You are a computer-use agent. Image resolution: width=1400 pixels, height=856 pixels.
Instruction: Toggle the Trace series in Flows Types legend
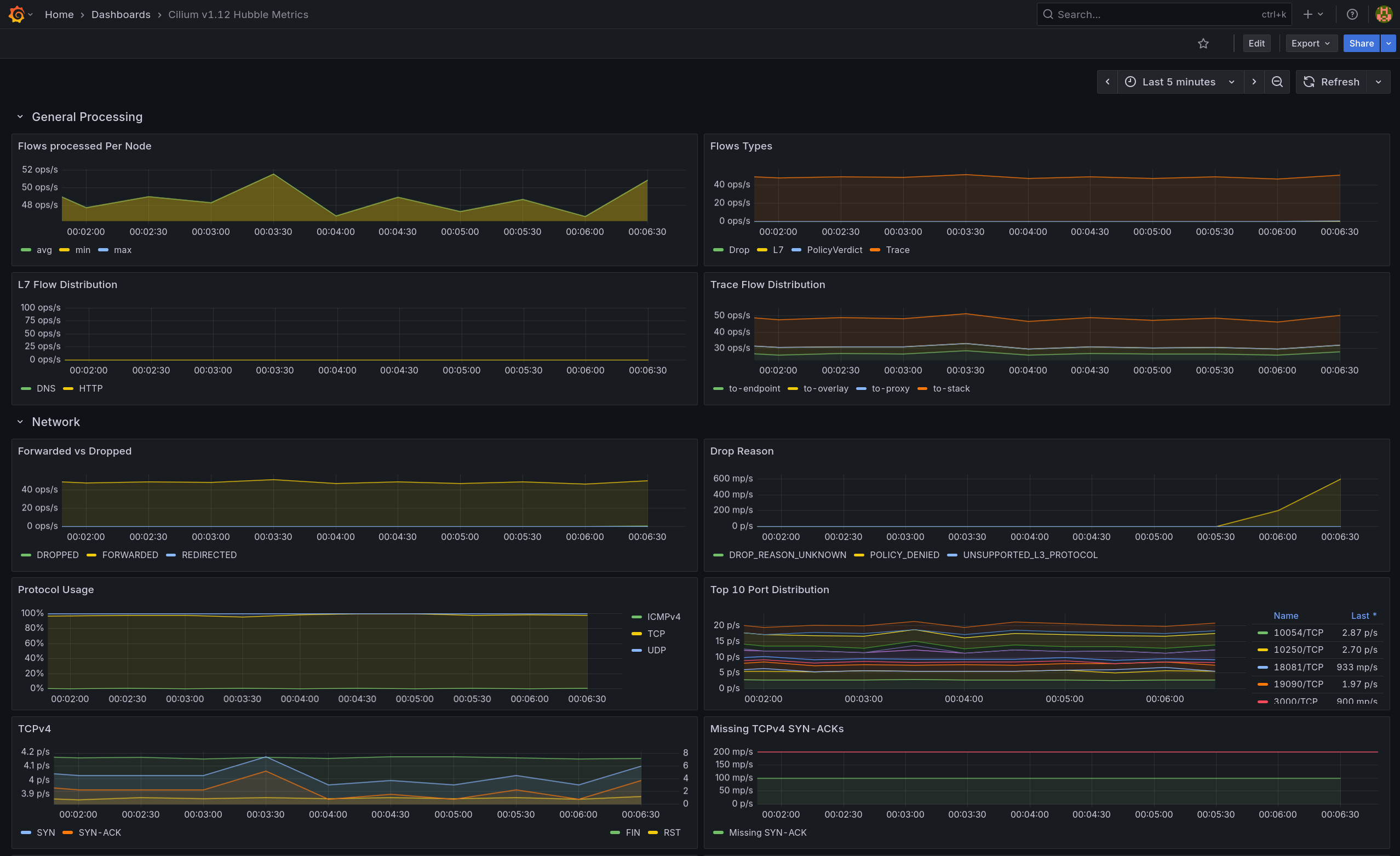coord(897,250)
